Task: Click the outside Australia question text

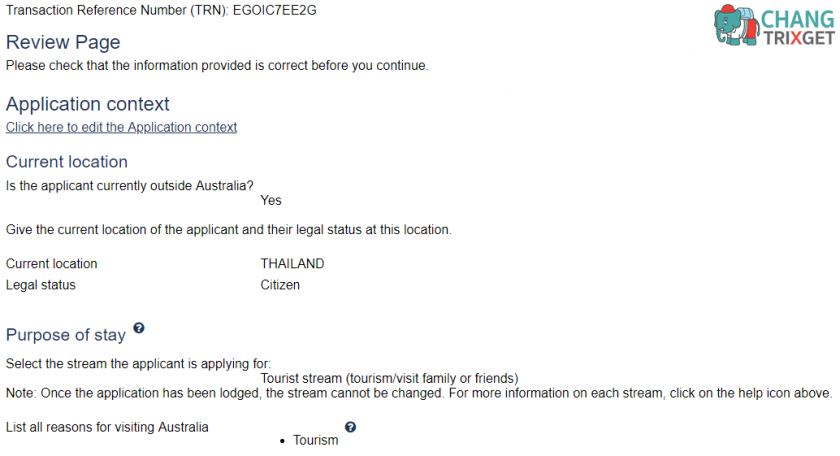Action: tap(130, 186)
